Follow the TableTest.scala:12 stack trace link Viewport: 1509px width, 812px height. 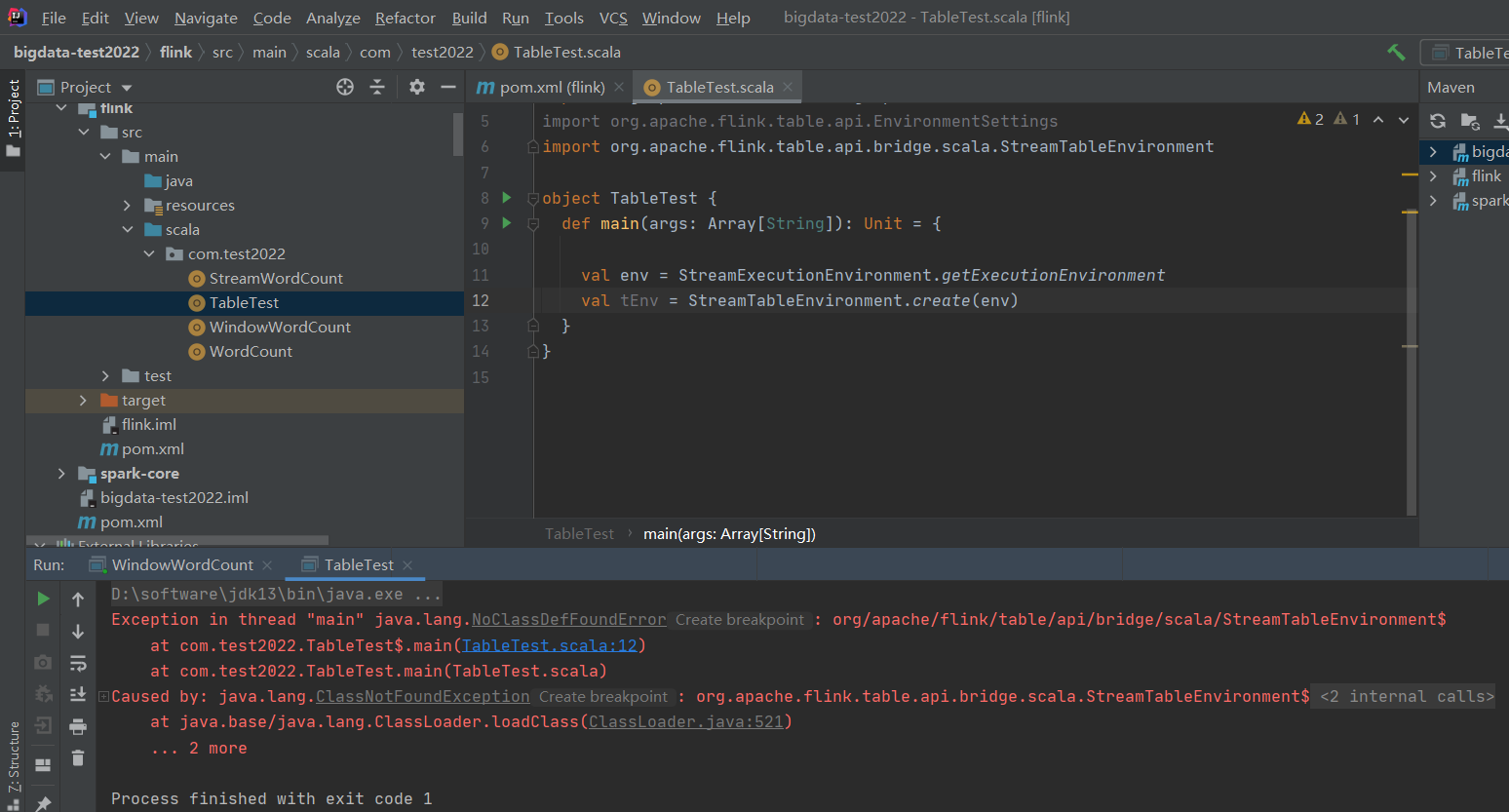549,645
